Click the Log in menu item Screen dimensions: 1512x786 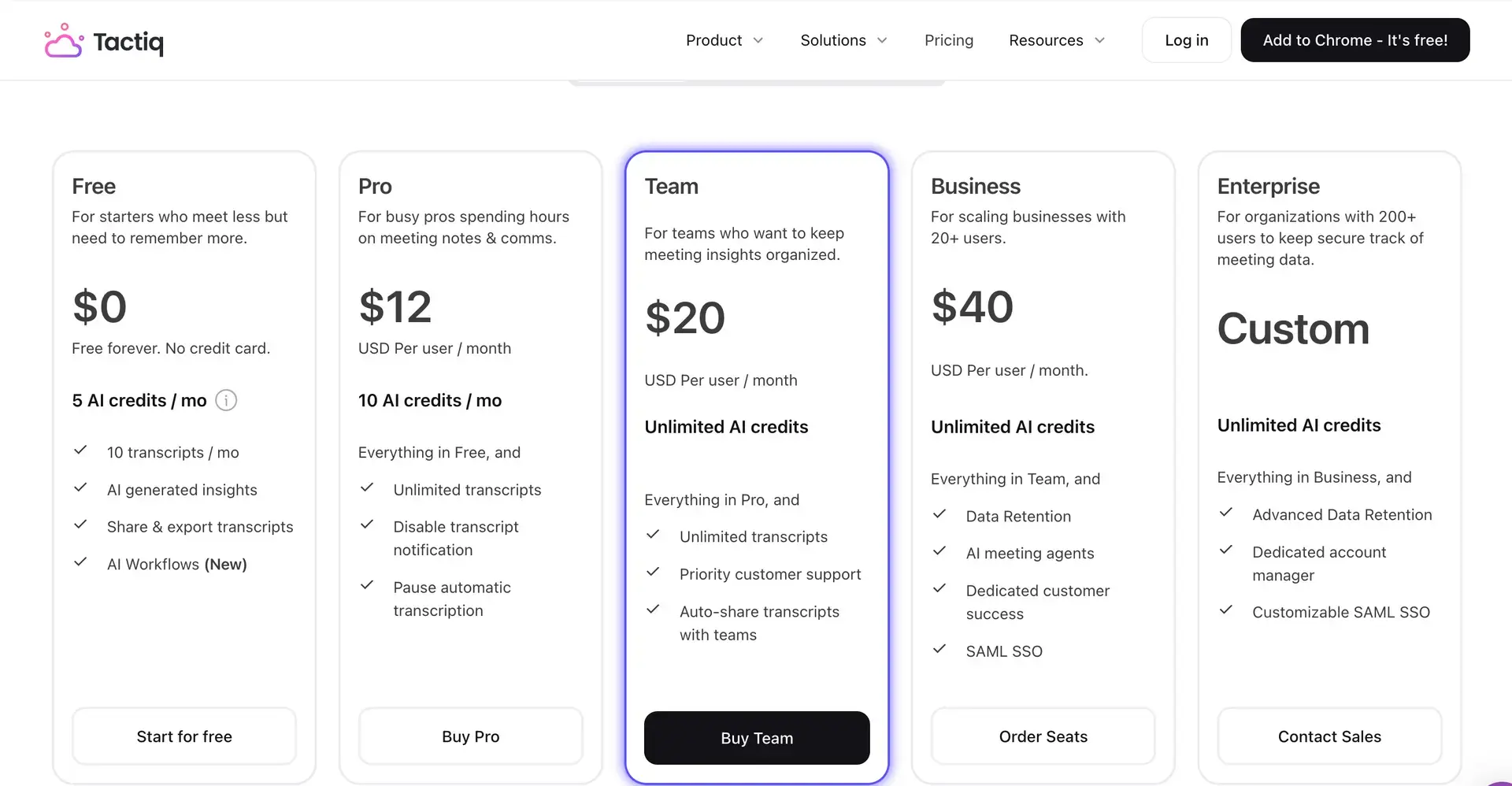[x=1186, y=40]
